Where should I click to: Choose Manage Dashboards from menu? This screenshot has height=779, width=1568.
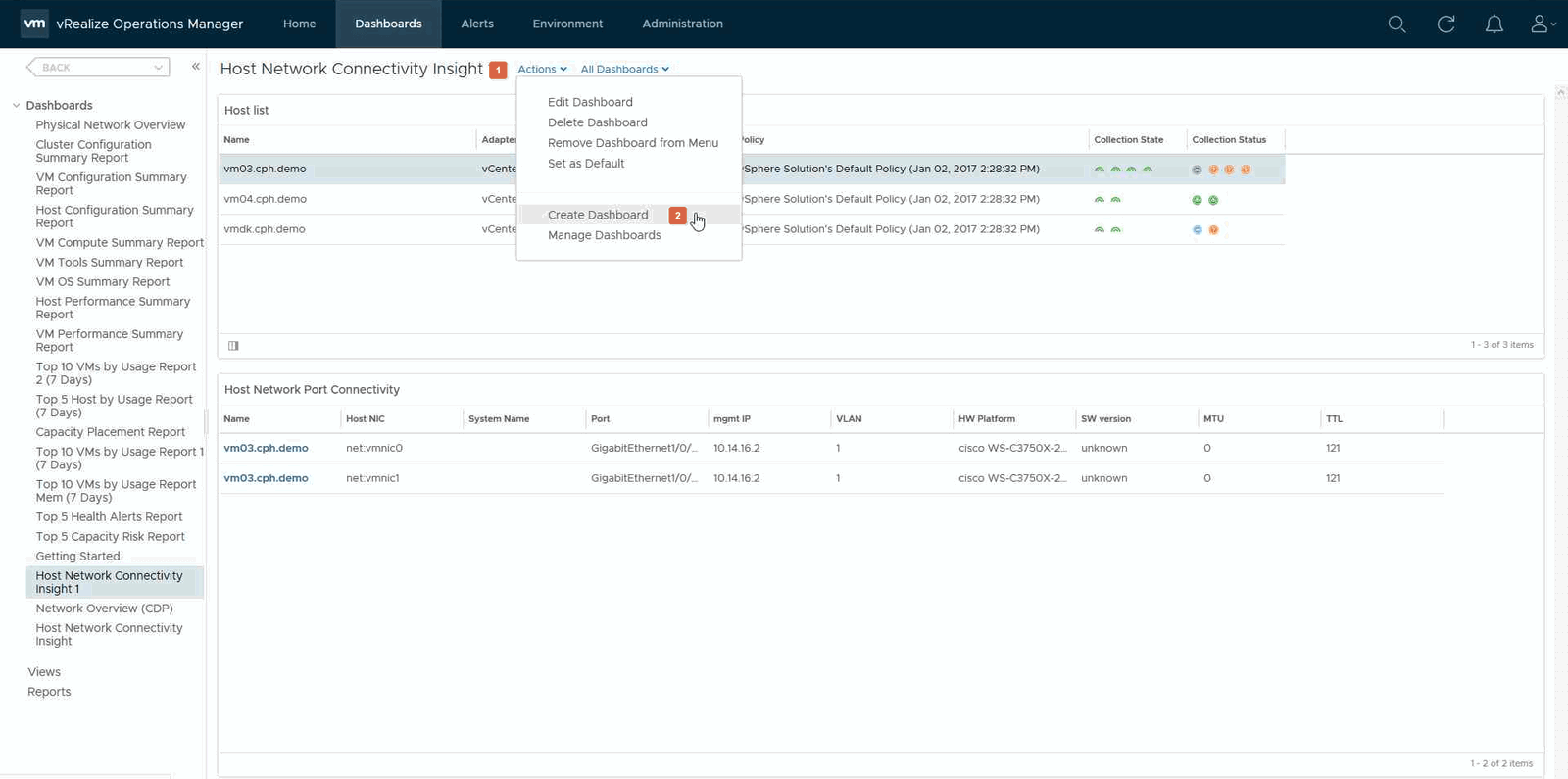coord(604,235)
